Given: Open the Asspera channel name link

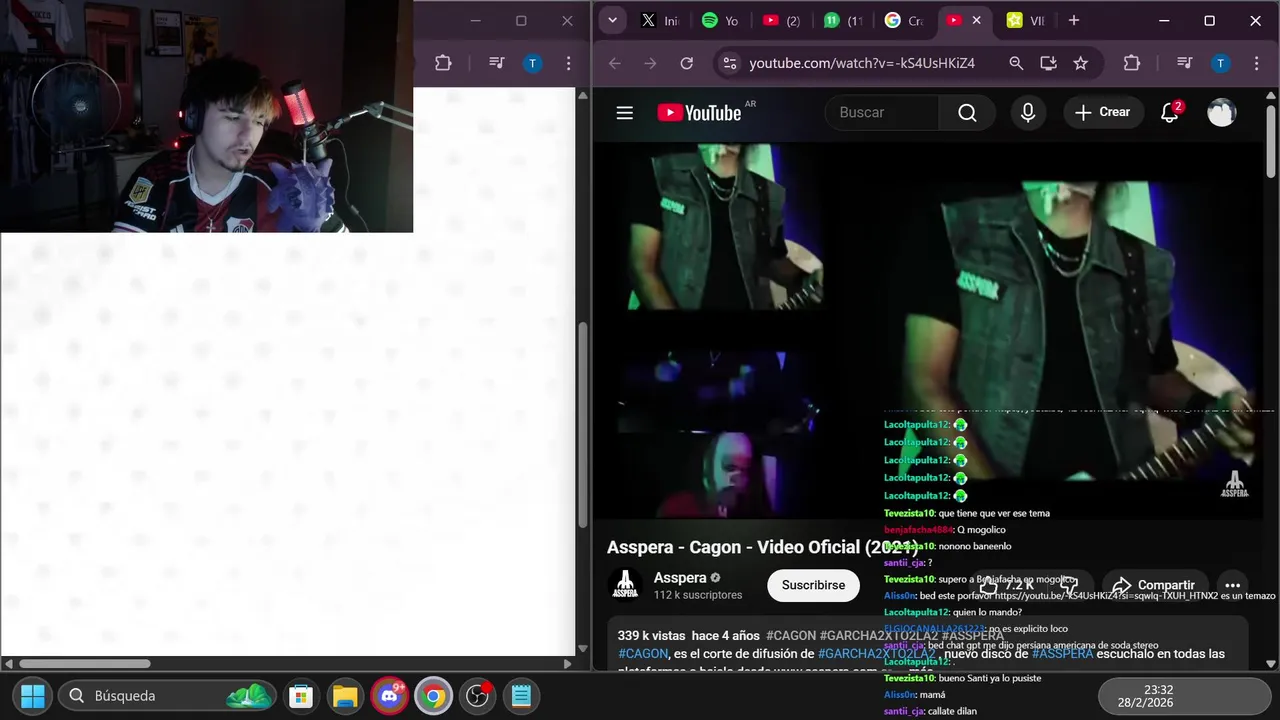Looking at the screenshot, I should [680, 578].
